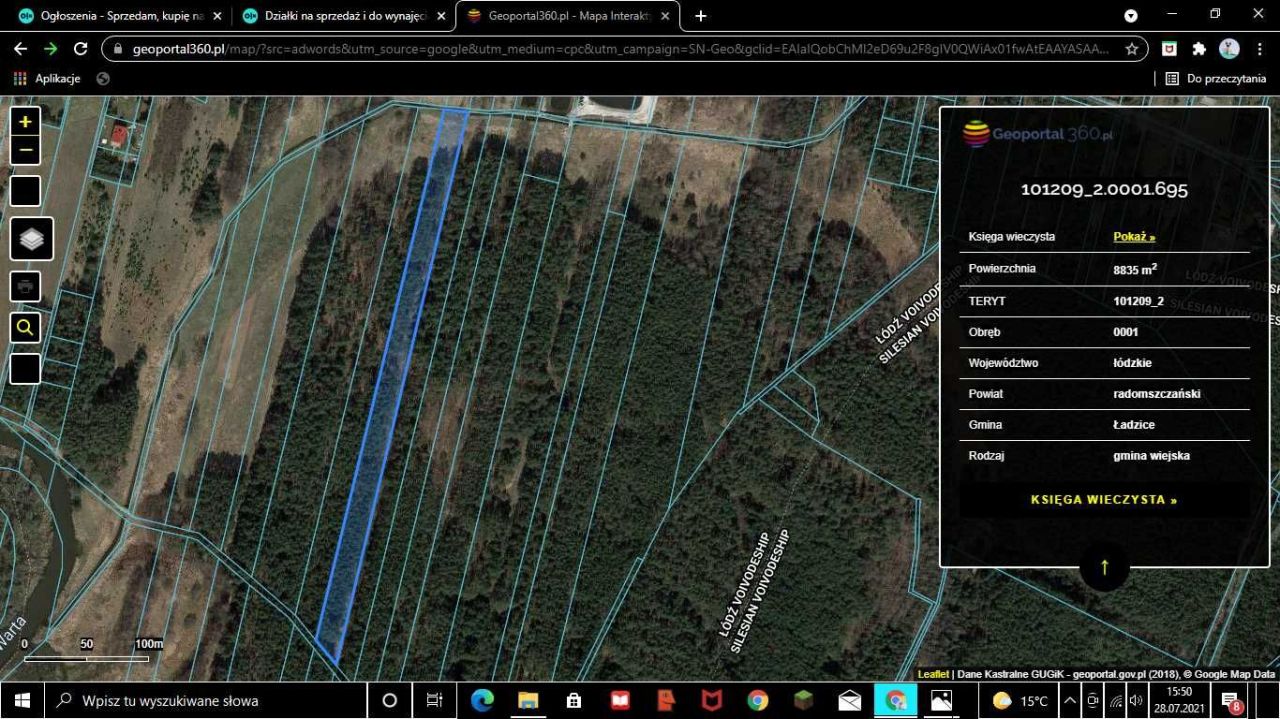The width and height of the screenshot is (1280, 719).
Task: Open the notification center with 8 alerts
Action: 1231,701
